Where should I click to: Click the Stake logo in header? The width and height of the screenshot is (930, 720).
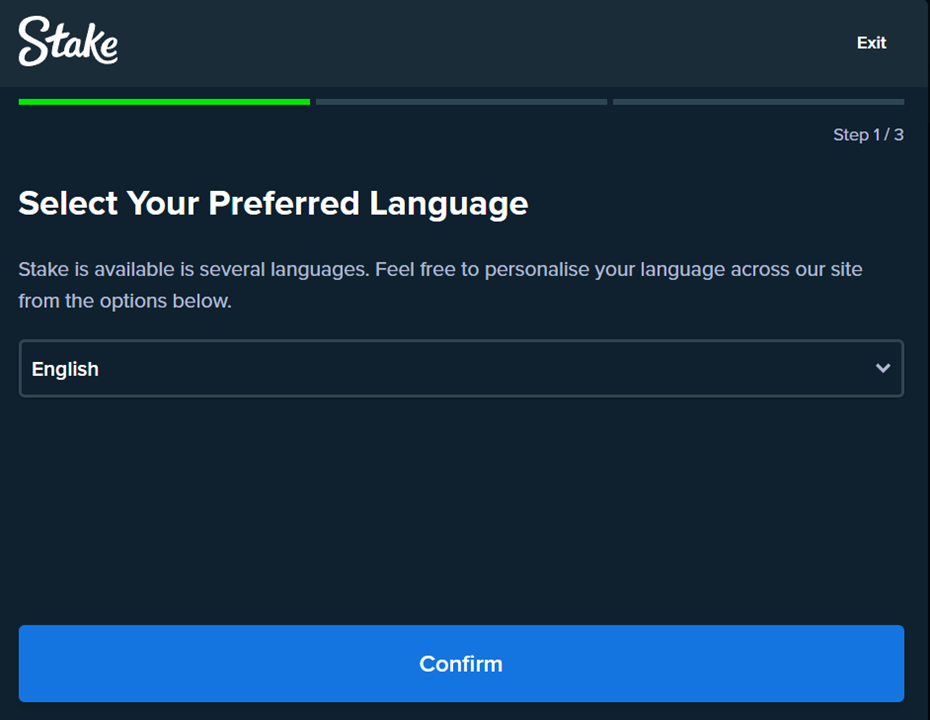(68, 41)
